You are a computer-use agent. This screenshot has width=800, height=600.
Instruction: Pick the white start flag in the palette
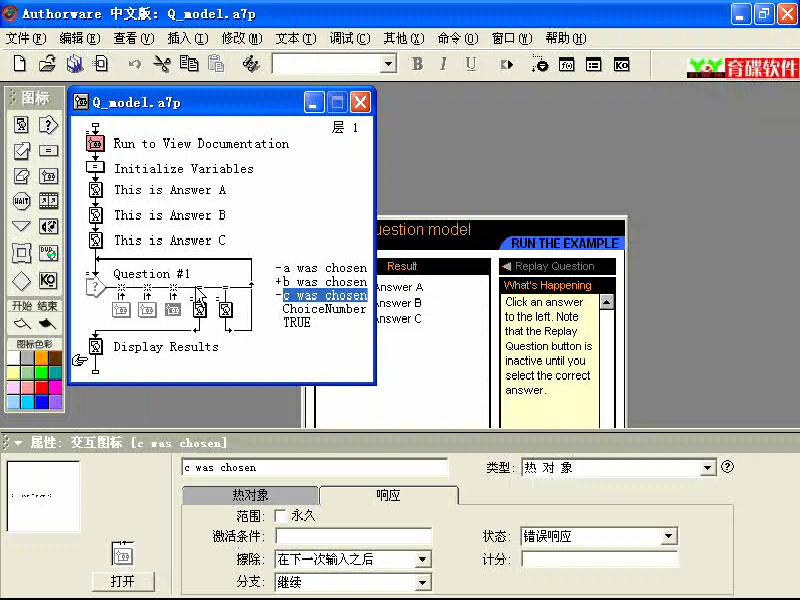pyautogui.click(x=21, y=323)
